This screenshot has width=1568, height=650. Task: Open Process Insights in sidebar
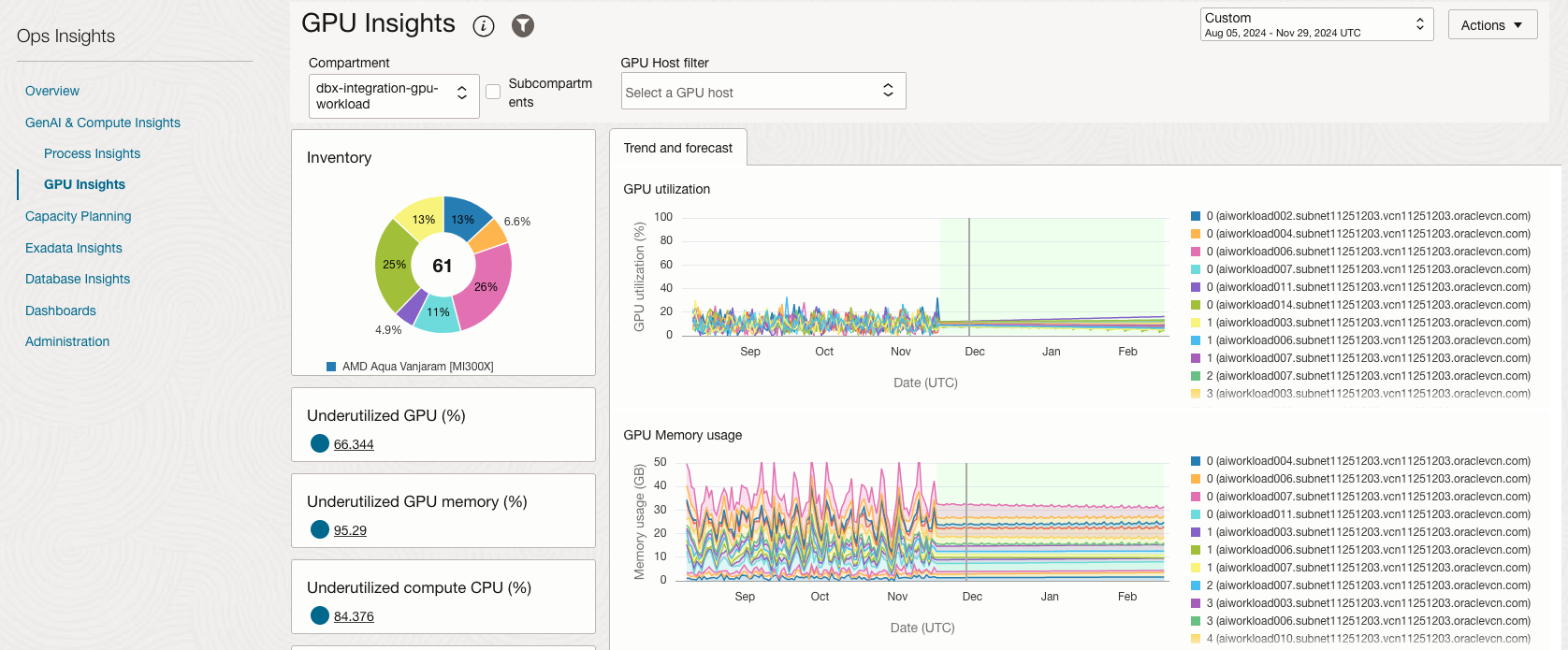click(x=92, y=153)
